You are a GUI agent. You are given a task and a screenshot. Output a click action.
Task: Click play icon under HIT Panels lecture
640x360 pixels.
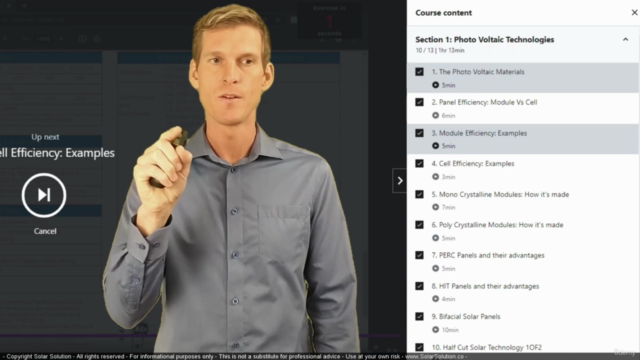pyautogui.click(x=436, y=299)
